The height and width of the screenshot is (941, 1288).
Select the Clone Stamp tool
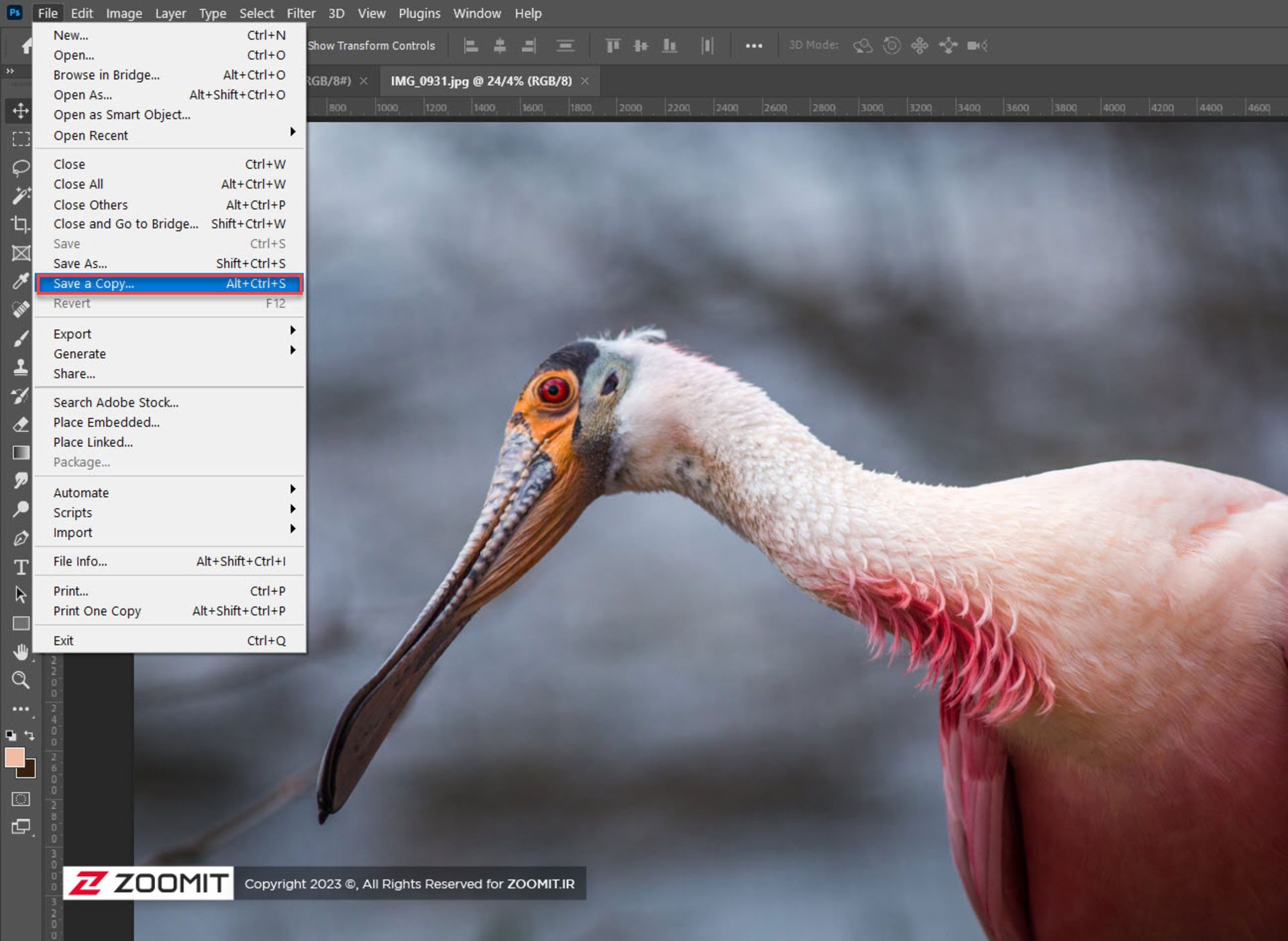tap(20, 367)
